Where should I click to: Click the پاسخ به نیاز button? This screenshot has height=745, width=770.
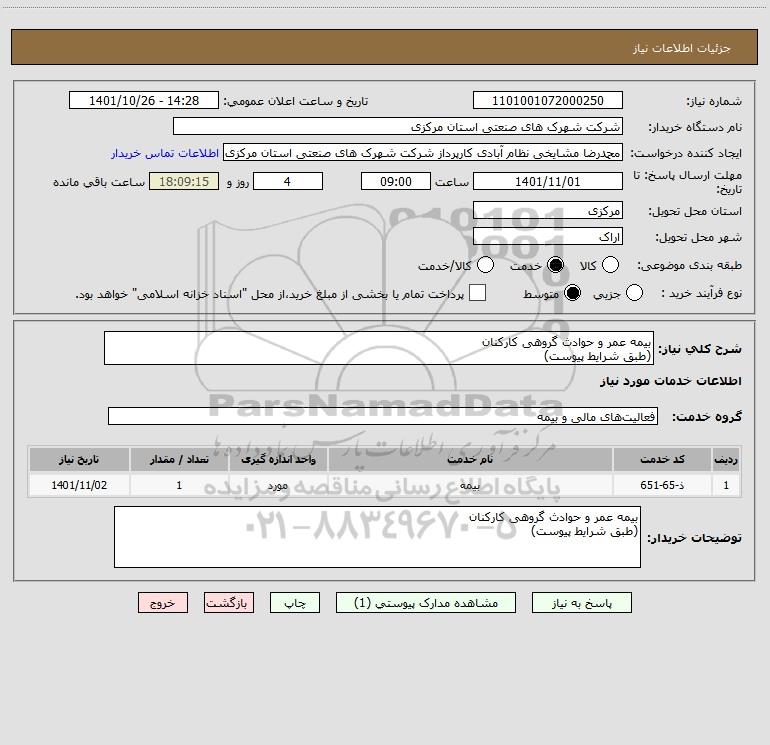581,603
